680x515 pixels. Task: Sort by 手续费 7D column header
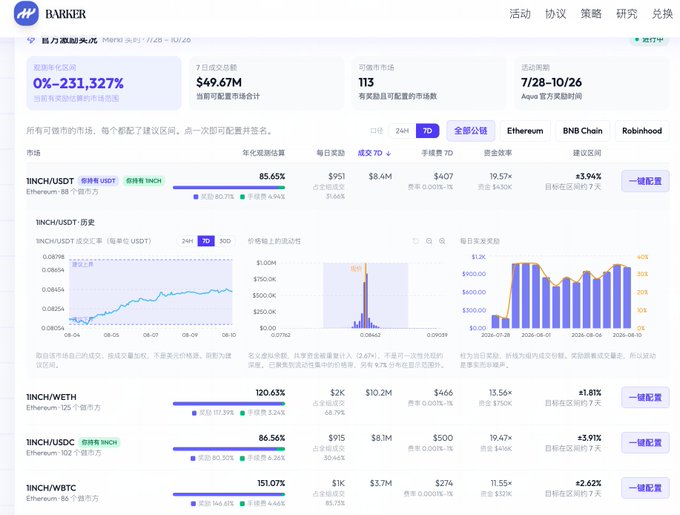pyautogui.click(x=437, y=153)
